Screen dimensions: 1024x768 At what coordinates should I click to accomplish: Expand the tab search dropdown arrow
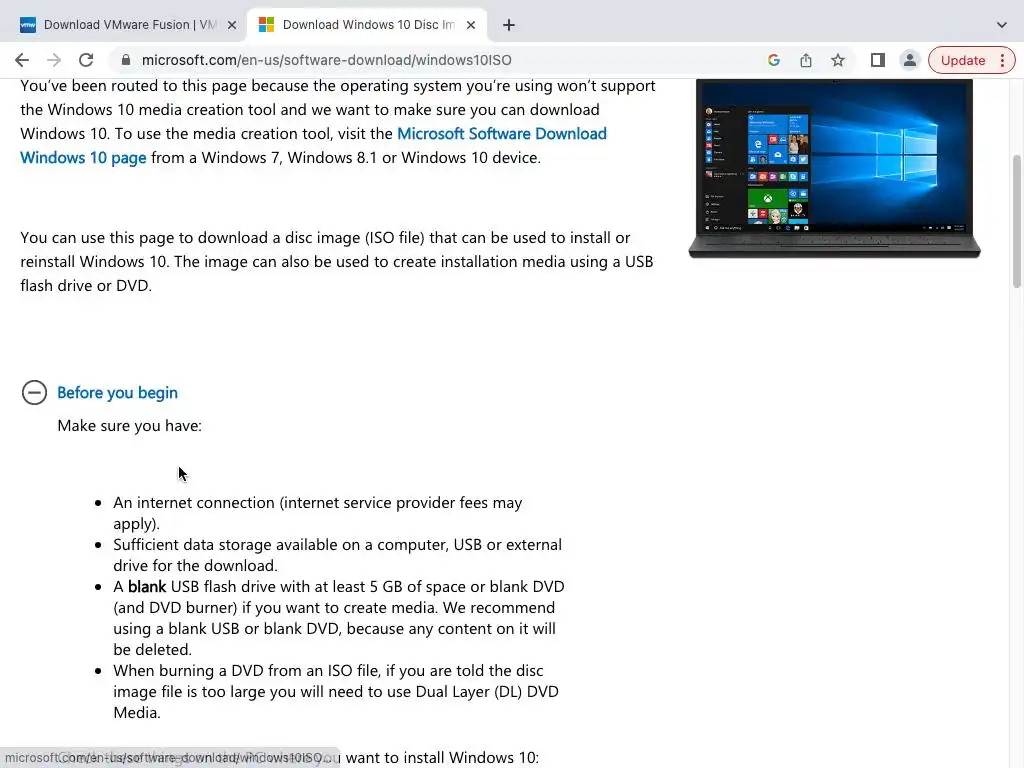[1002, 25]
